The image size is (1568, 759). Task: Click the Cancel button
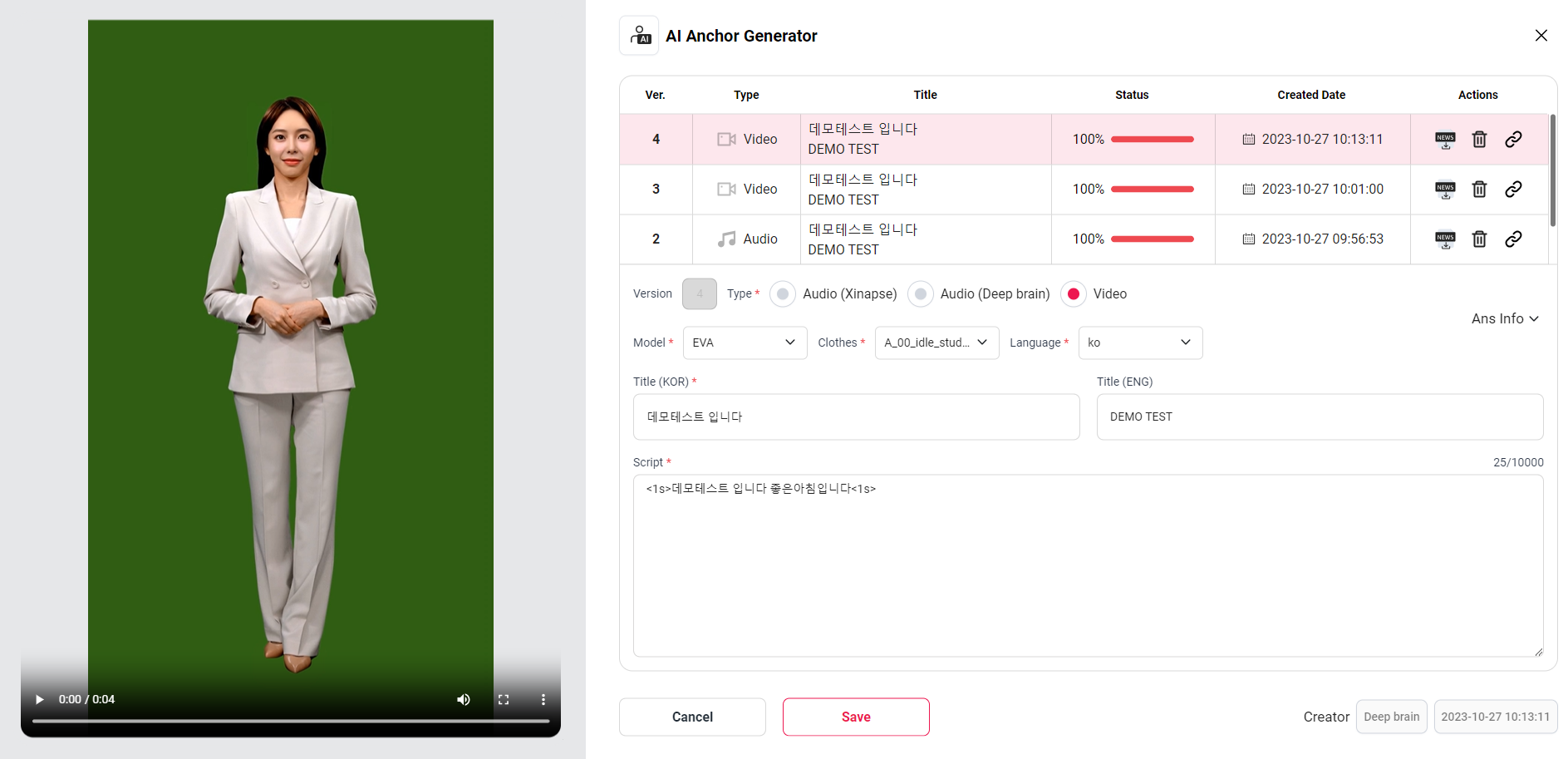(692, 717)
